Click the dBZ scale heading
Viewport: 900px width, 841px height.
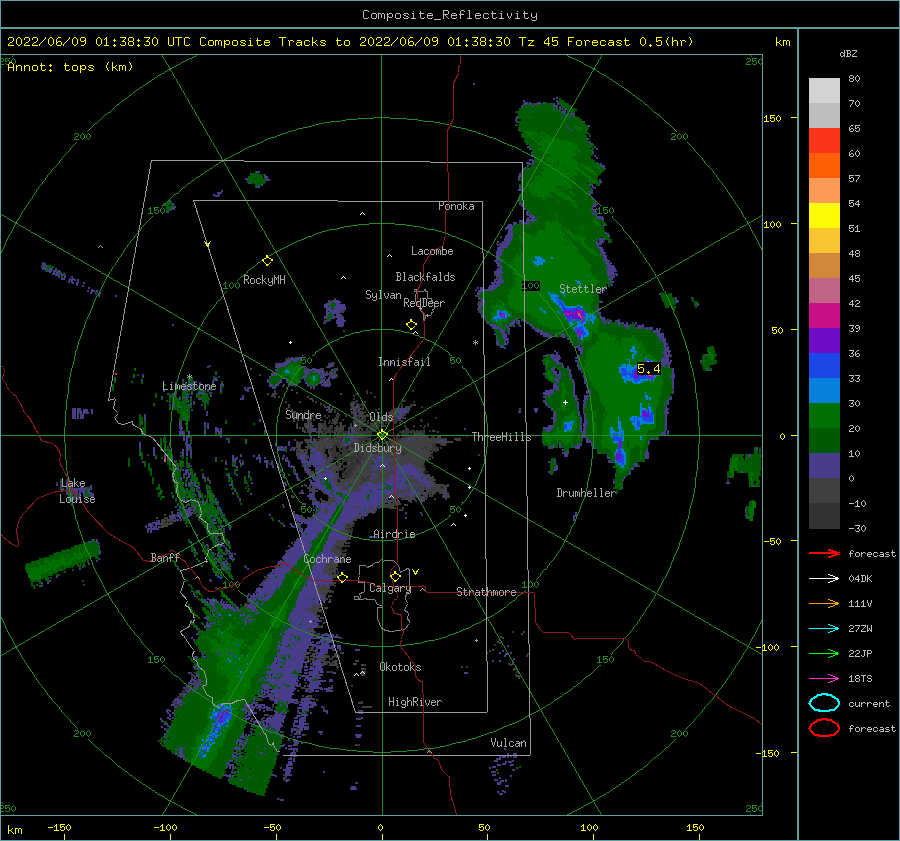pyautogui.click(x=848, y=53)
